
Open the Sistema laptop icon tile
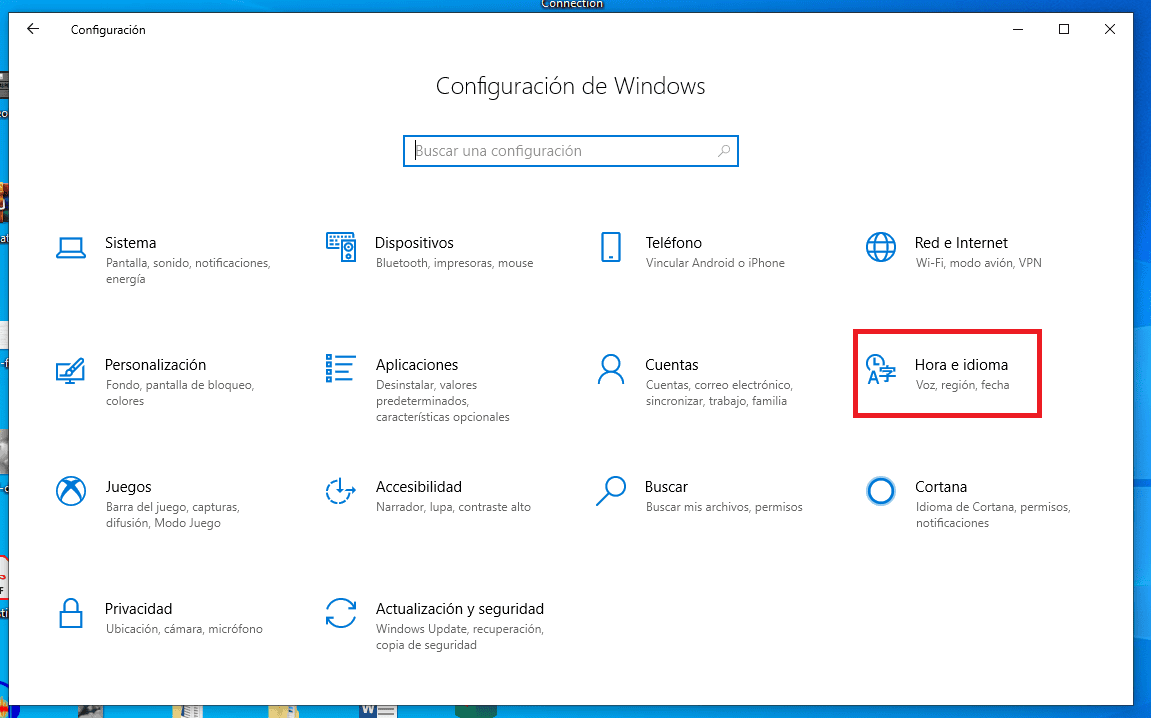point(70,248)
